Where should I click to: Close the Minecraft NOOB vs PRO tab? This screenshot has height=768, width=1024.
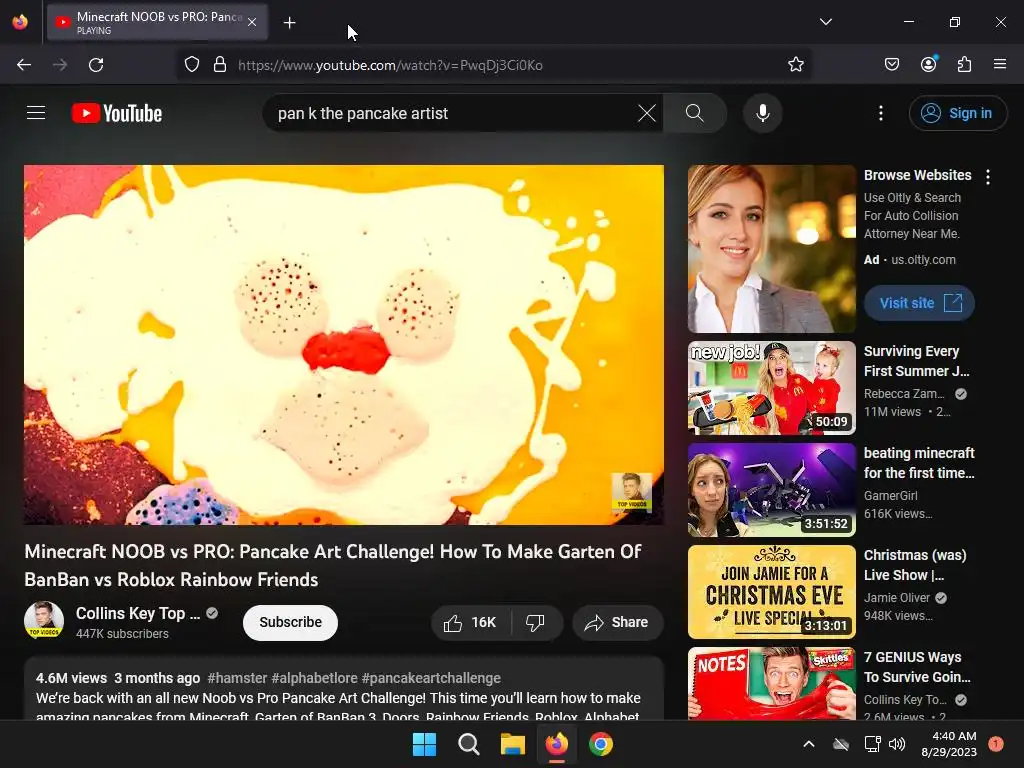pos(252,22)
